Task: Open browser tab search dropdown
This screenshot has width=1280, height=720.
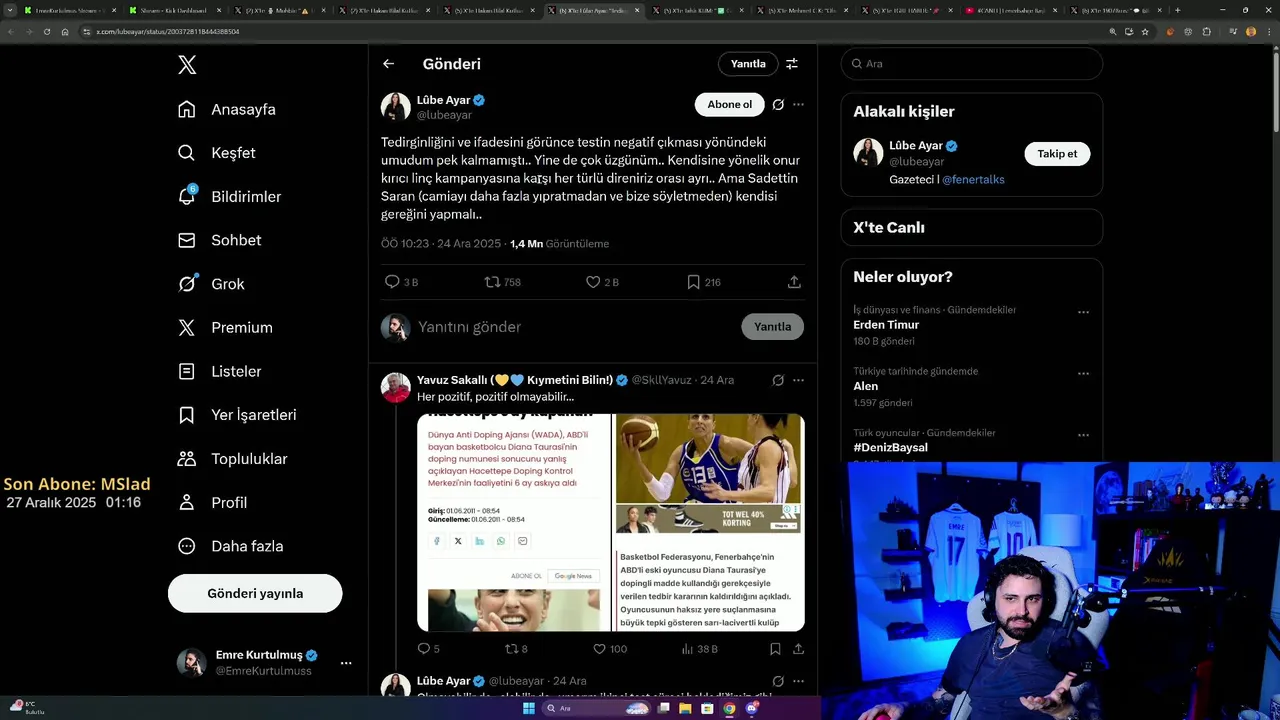Action: pyautogui.click(x=10, y=10)
